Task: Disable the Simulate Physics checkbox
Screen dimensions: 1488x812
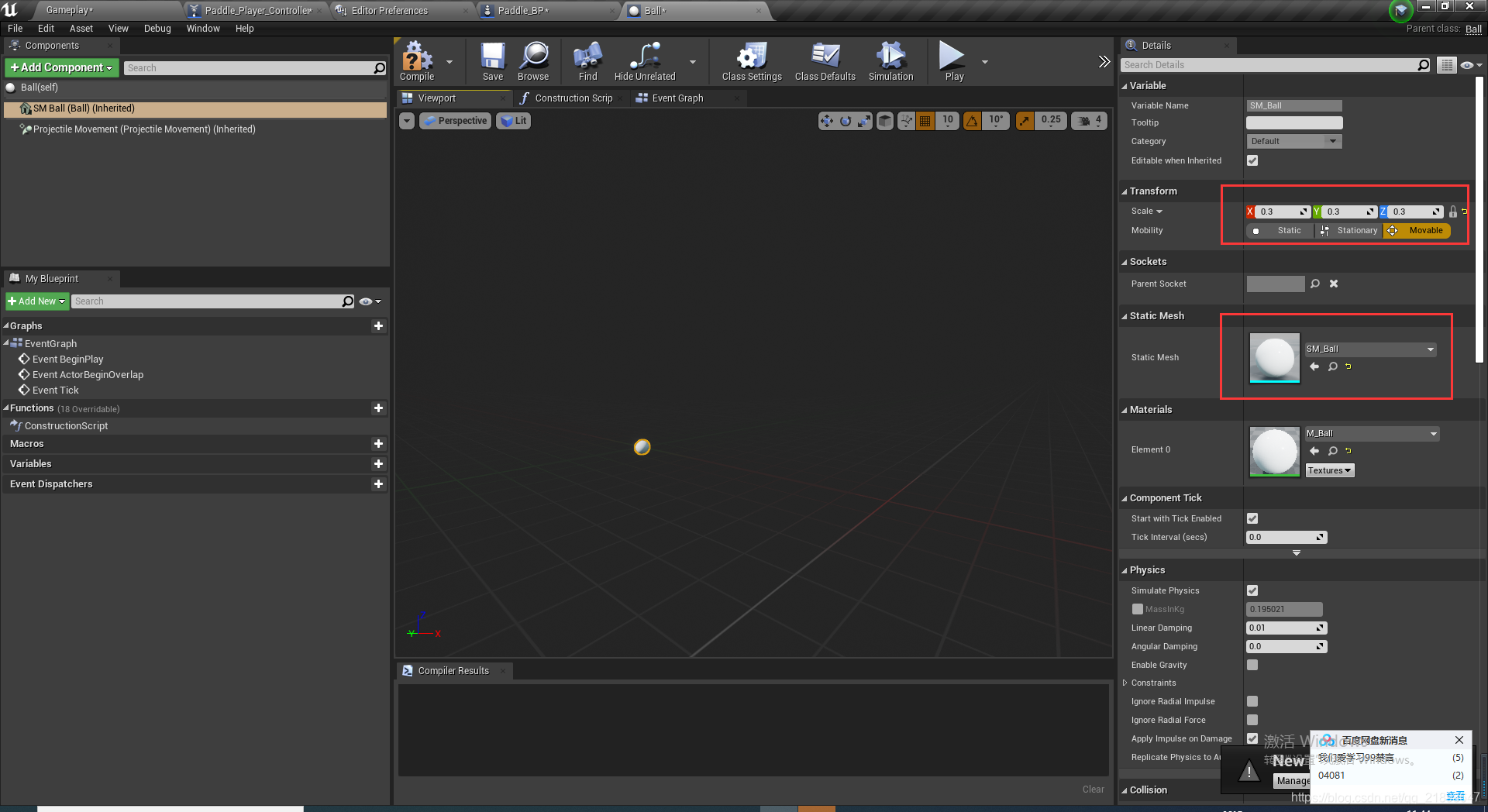Action: pyautogui.click(x=1252, y=590)
